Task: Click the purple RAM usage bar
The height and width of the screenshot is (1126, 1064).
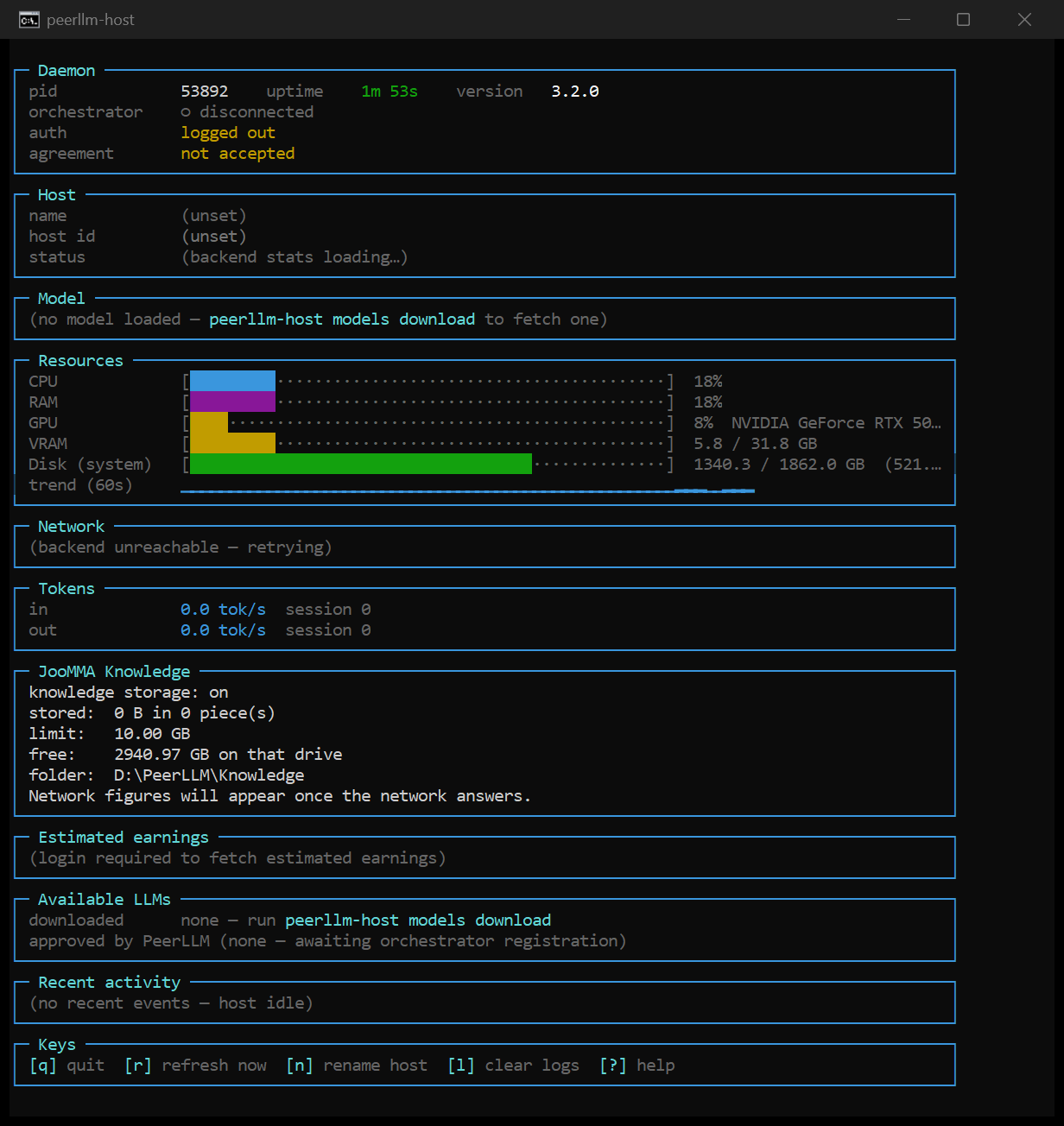Action: click(232, 402)
